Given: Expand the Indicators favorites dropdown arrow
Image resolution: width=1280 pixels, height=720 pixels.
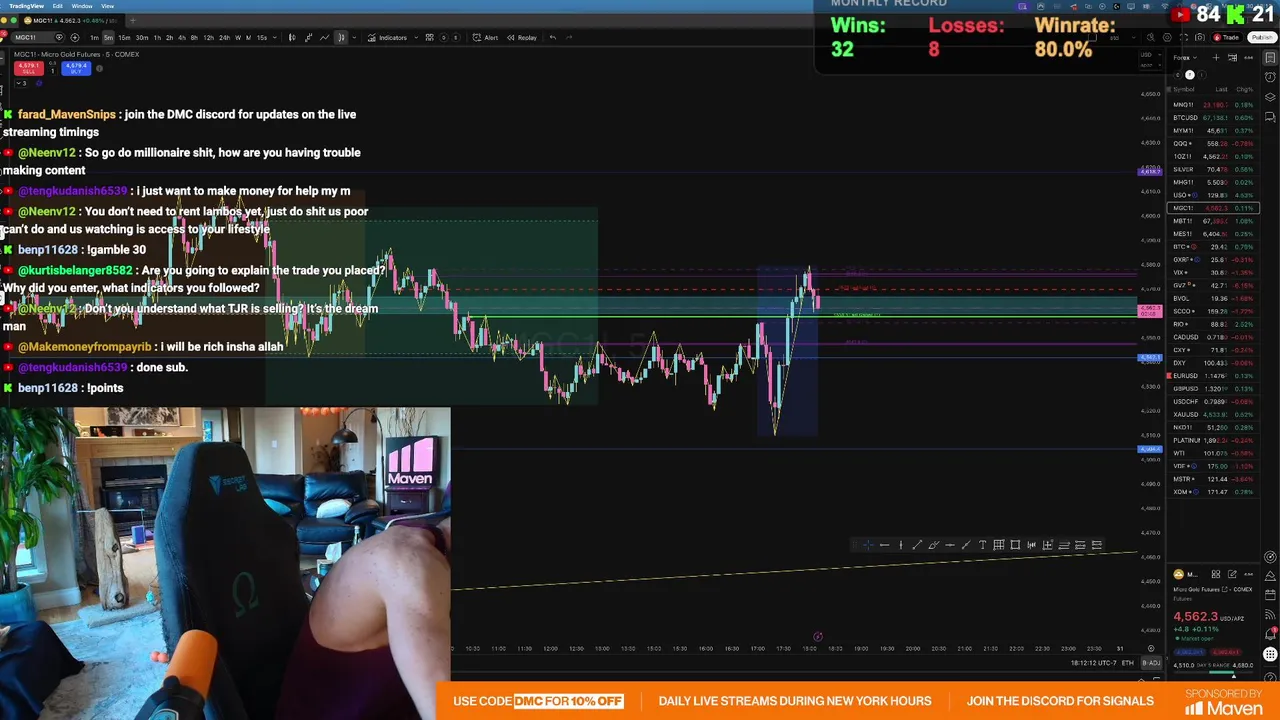Looking at the screenshot, I should point(416,38).
